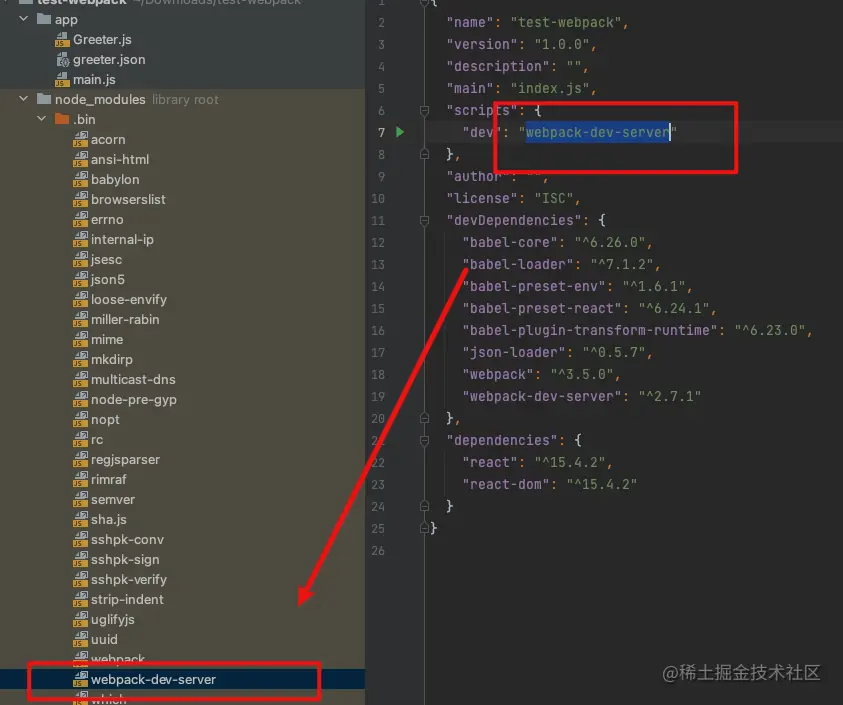The image size is (843, 705).
Task: Click the regjsparser file icon
Action: [80, 460]
